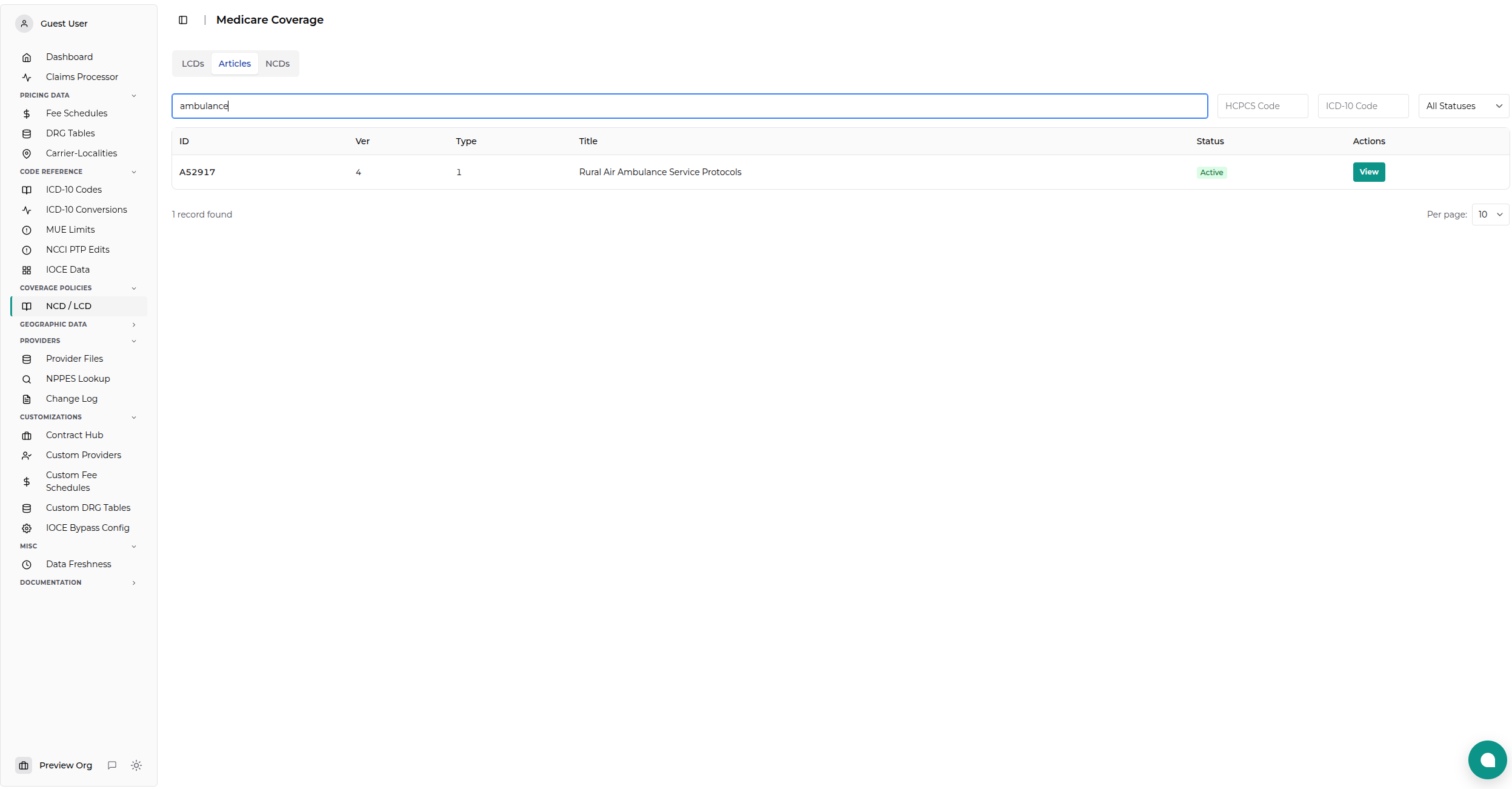Open Data Freshness link
The width and height of the screenshot is (1512, 789).
click(x=79, y=564)
